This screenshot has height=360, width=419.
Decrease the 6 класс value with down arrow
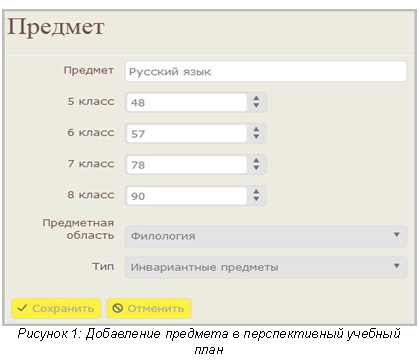click(x=256, y=137)
